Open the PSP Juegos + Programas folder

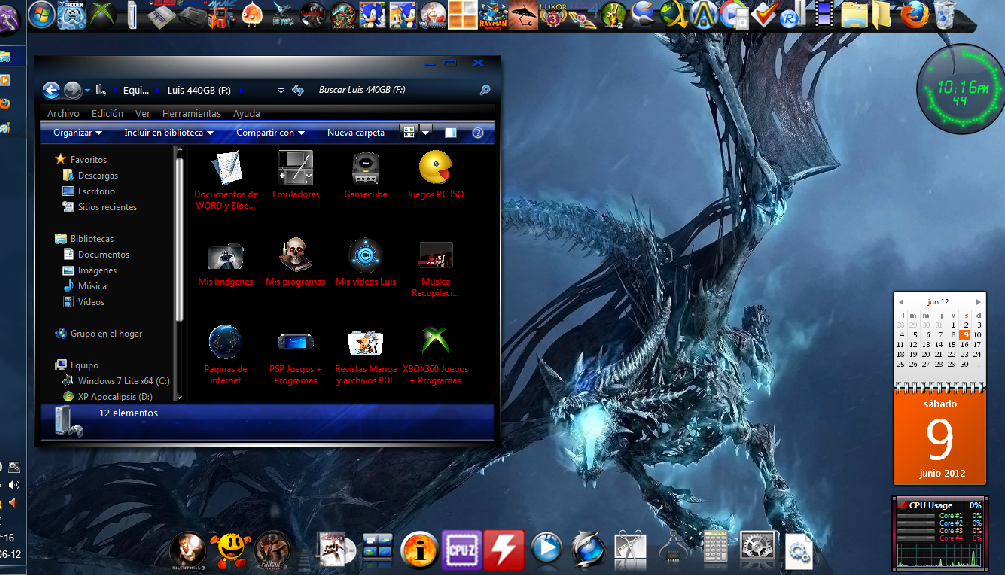tap(295, 356)
